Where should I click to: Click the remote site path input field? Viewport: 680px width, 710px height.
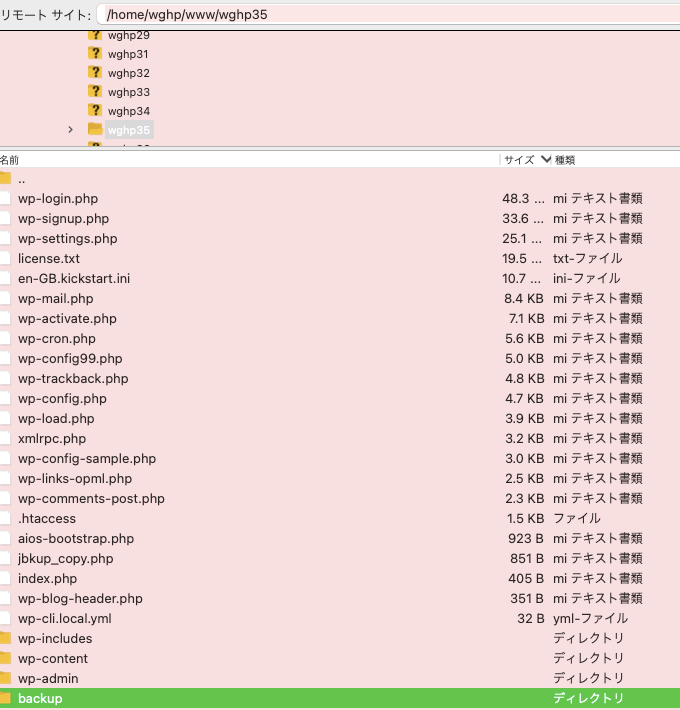[389, 15]
